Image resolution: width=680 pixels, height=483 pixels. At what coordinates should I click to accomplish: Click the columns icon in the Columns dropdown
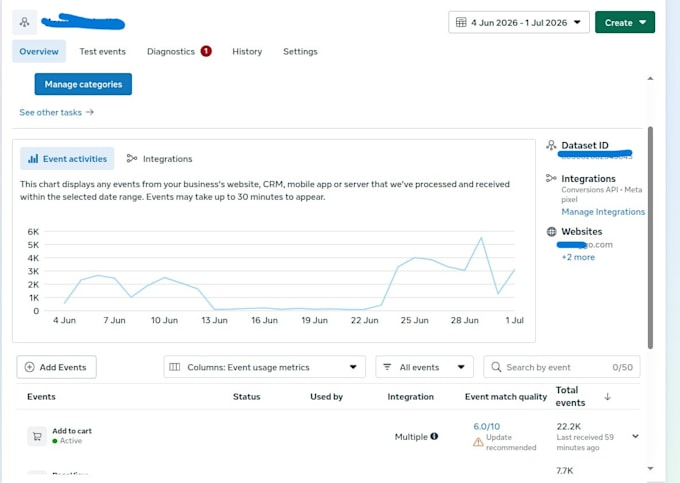point(175,367)
